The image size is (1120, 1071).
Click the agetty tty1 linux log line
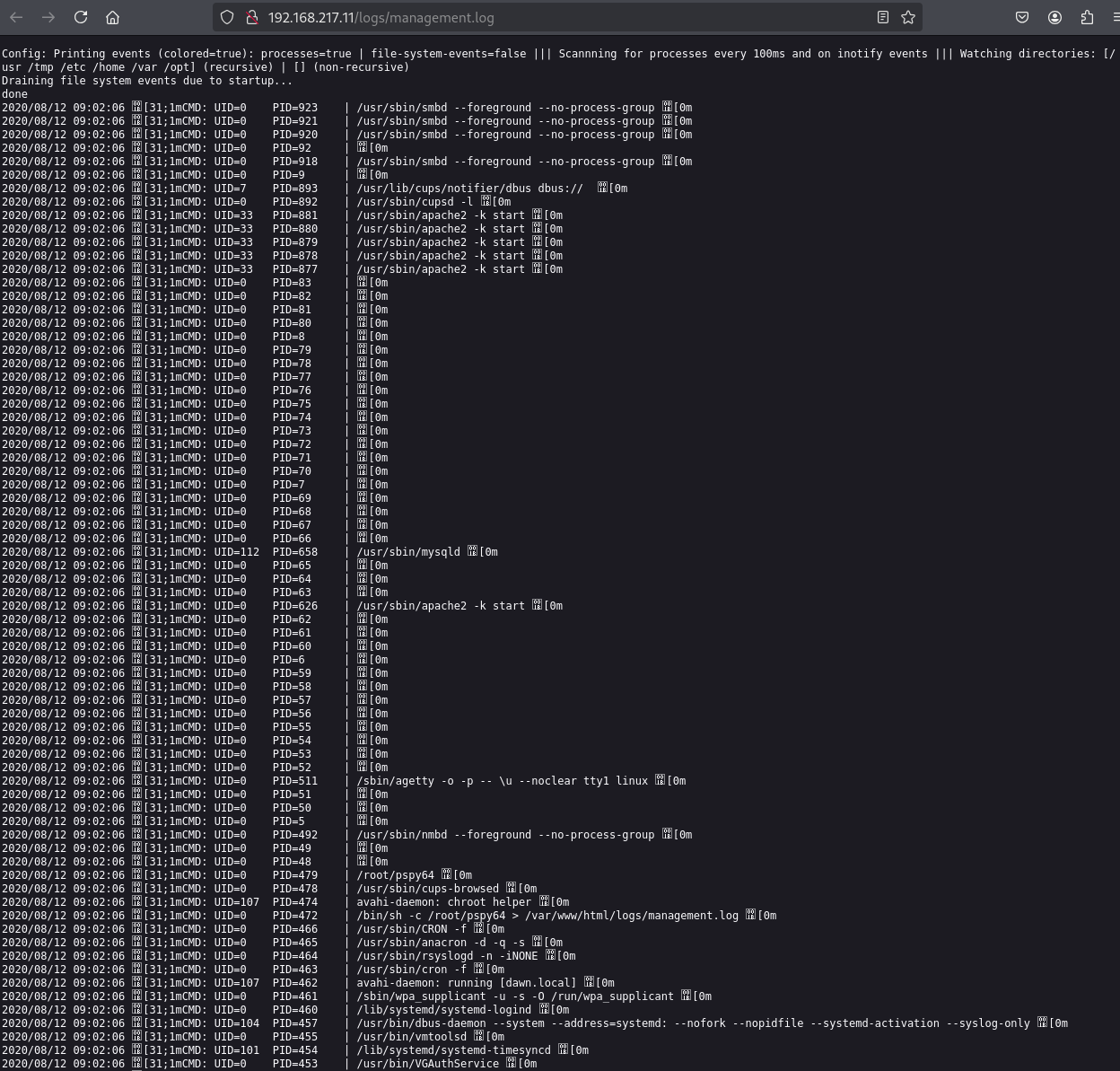tap(502, 781)
